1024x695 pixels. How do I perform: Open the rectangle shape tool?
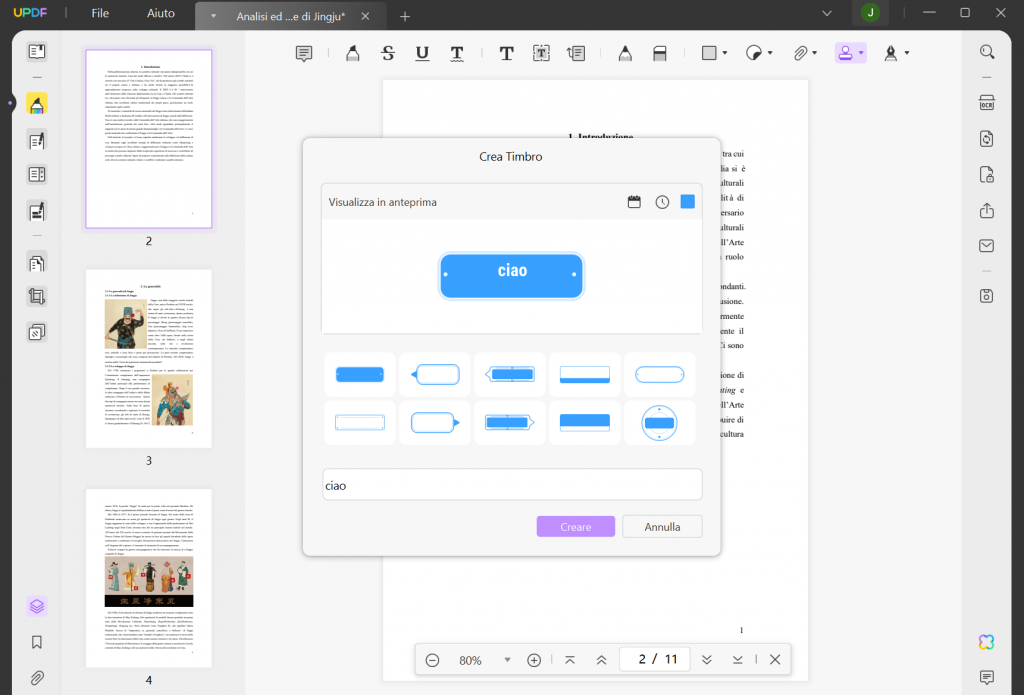[x=709, y=53]
